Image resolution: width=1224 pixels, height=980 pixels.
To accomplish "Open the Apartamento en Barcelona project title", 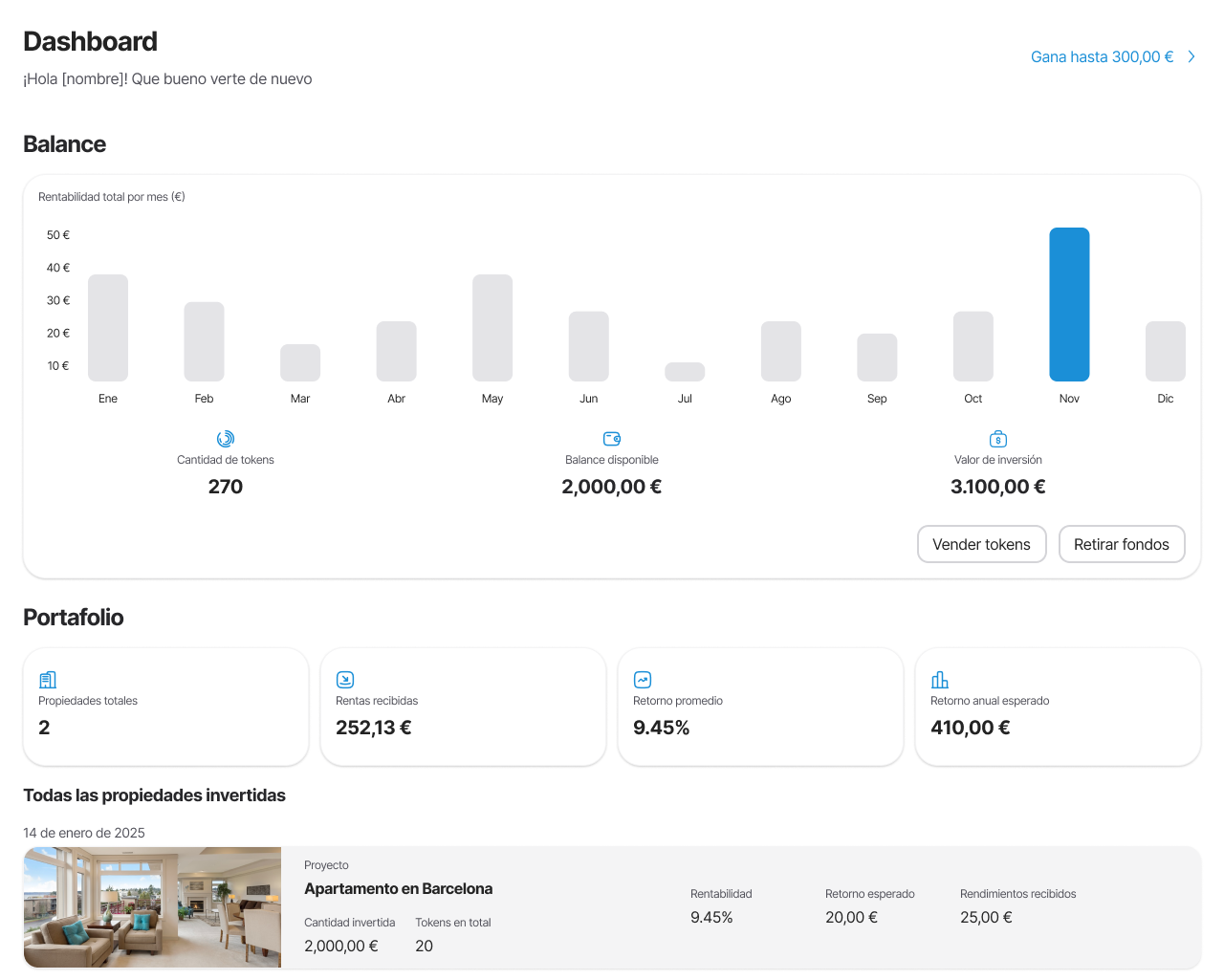I will tap(399, 888).
